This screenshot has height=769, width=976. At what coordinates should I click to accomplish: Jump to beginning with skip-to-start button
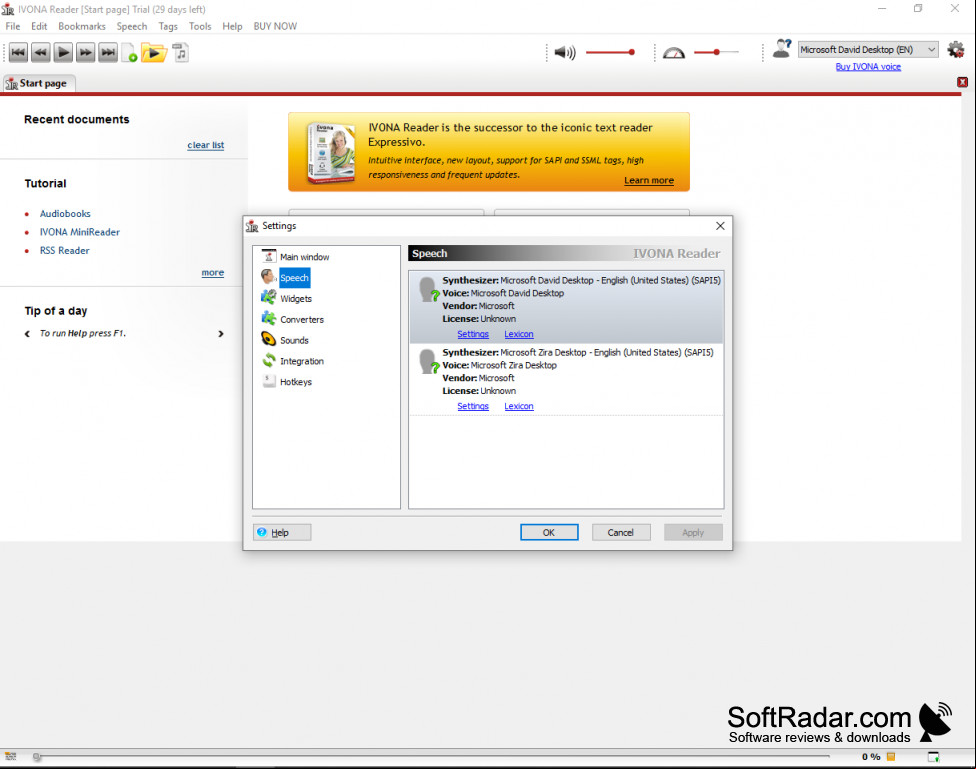coord(18,52)
